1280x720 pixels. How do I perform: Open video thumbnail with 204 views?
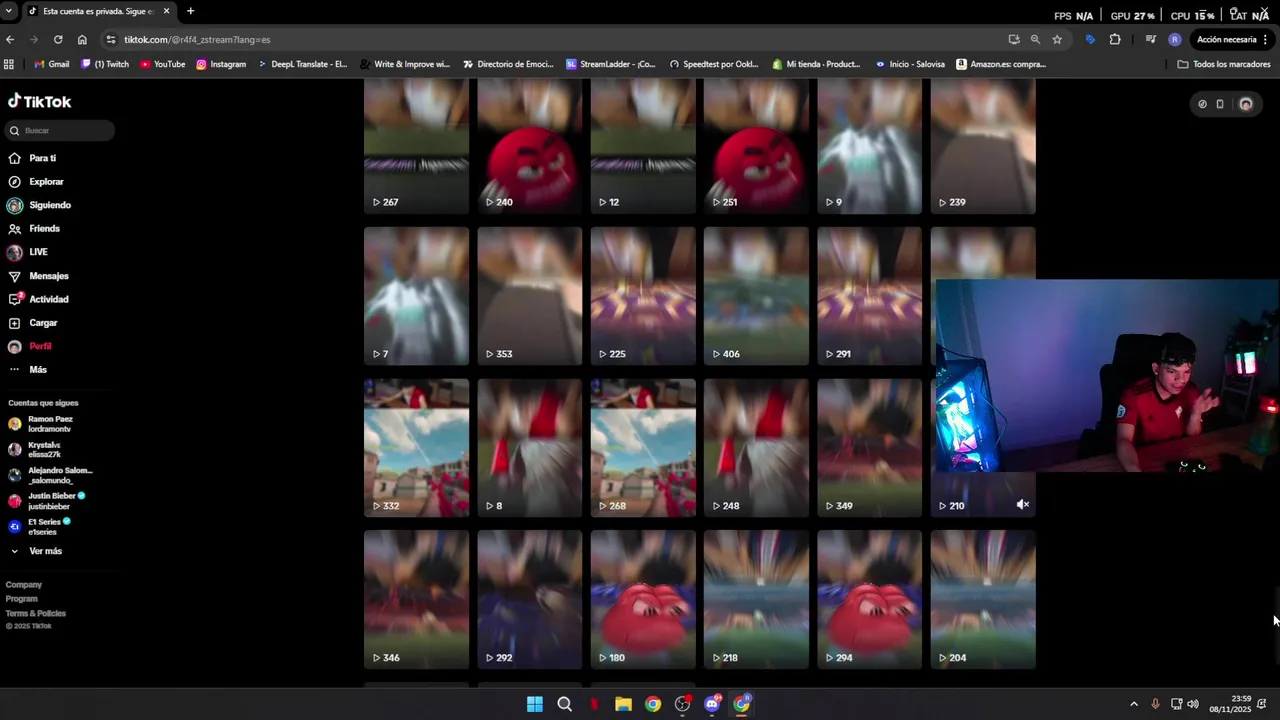pyautogui.click(x=983, y=600)
